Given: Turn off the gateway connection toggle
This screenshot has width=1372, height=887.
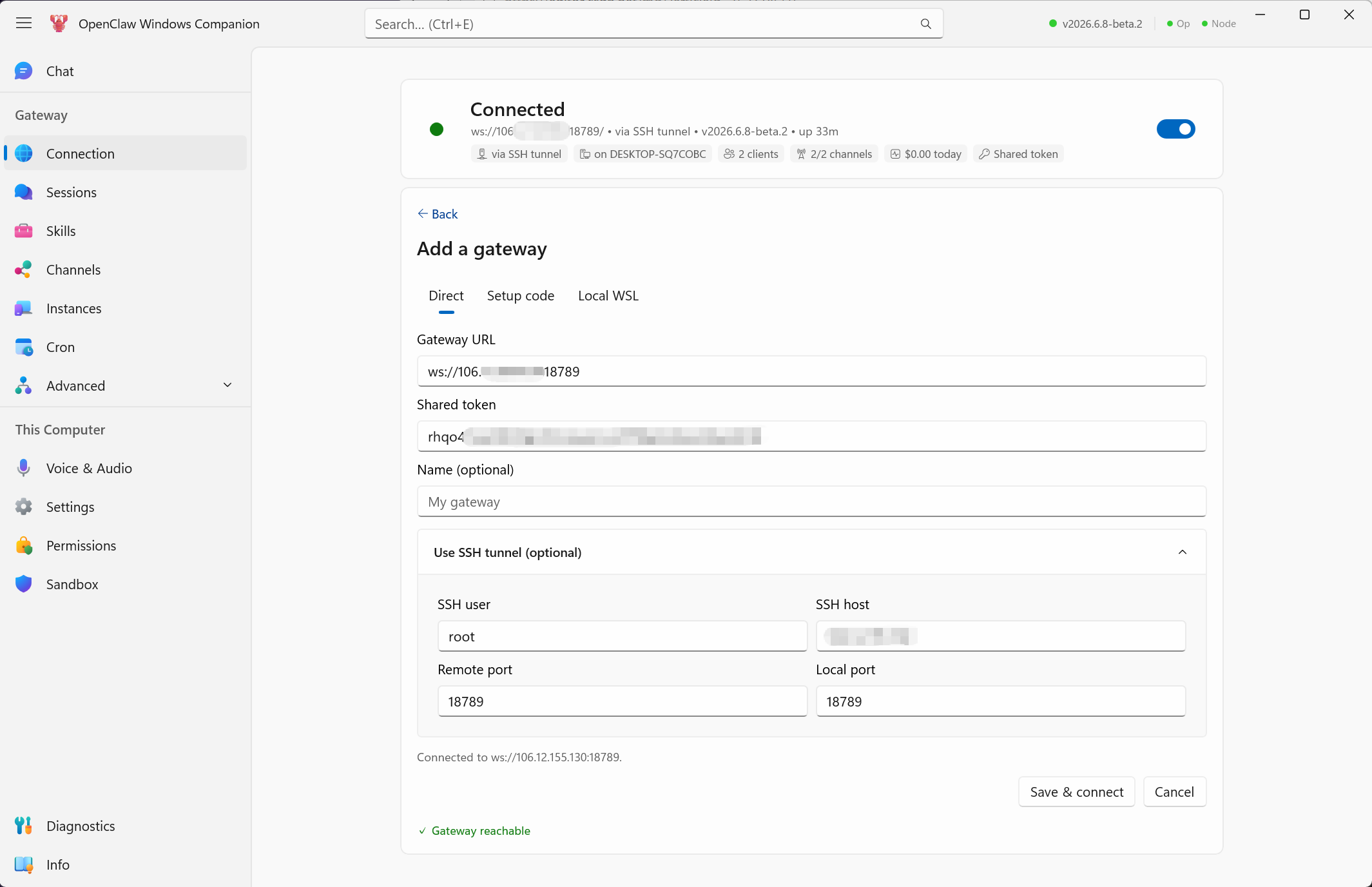Looking at the screenshot, I should (1175, 129).
